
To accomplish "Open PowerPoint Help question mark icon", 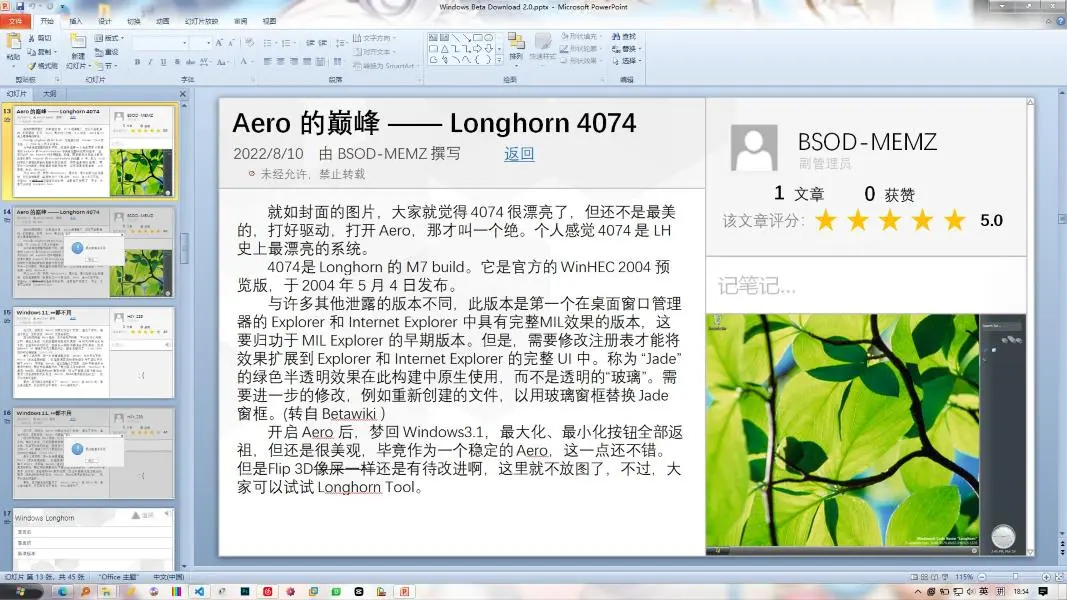I will click(x=1060, y=21).
